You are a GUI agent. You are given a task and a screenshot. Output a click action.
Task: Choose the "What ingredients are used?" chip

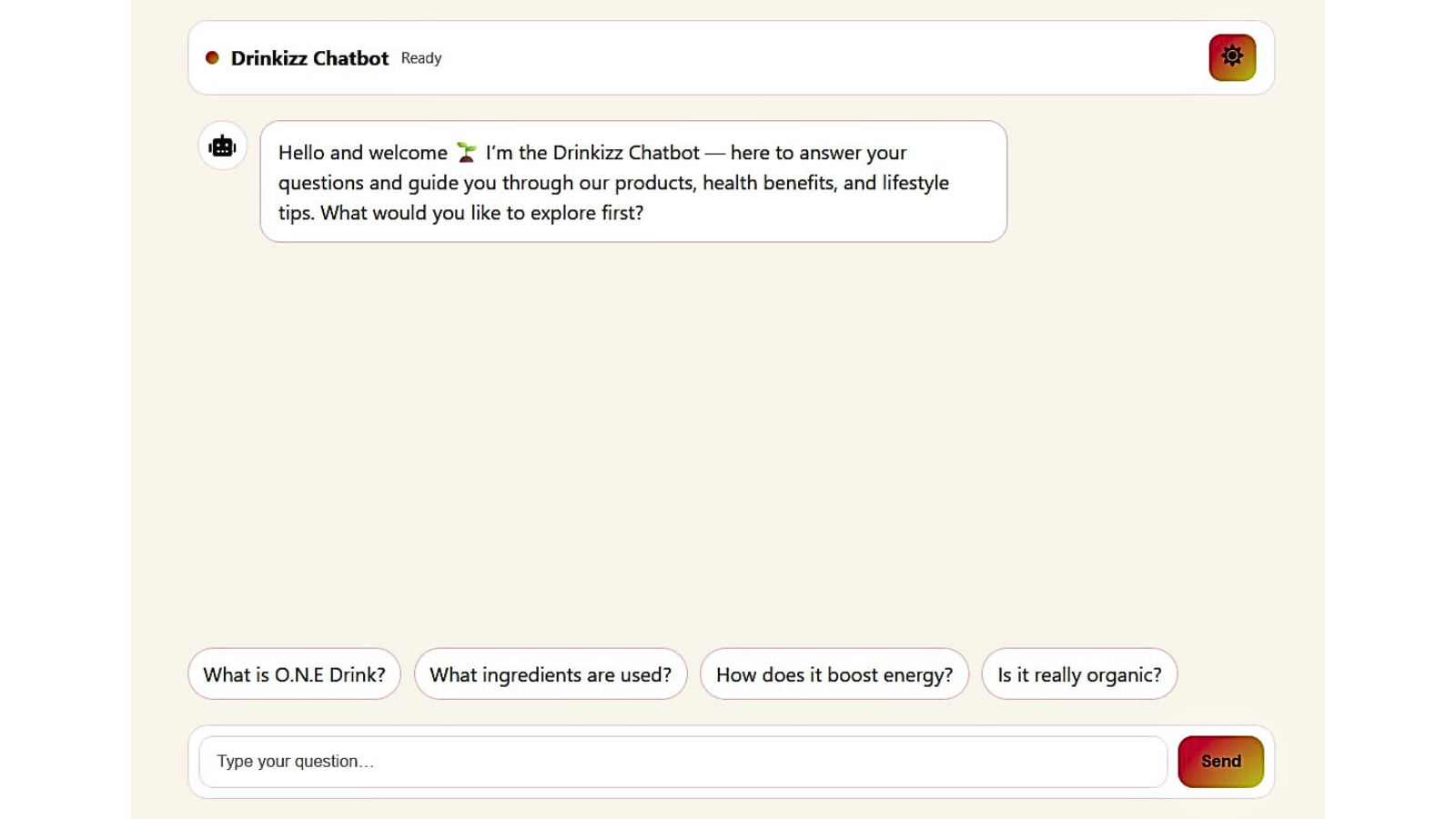click(550, 674)
